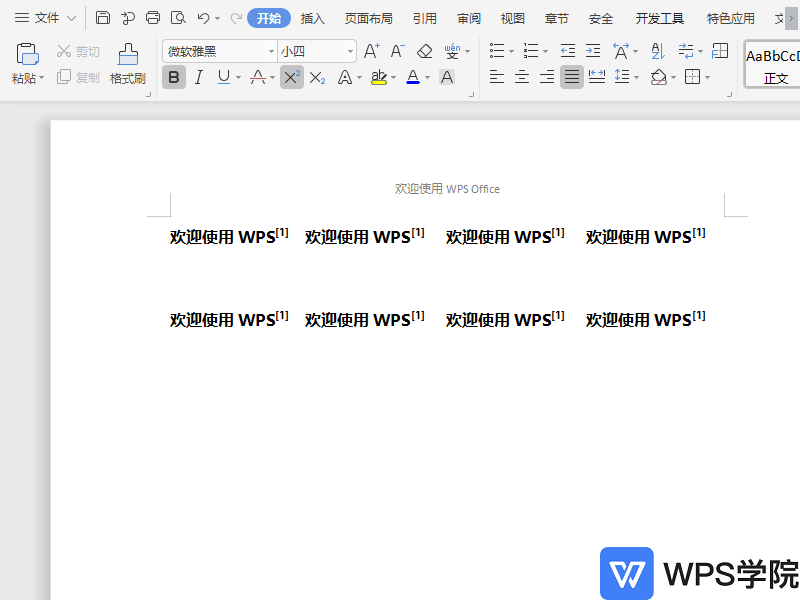Click the Save icon in quick access toolbar

(103, 18)
